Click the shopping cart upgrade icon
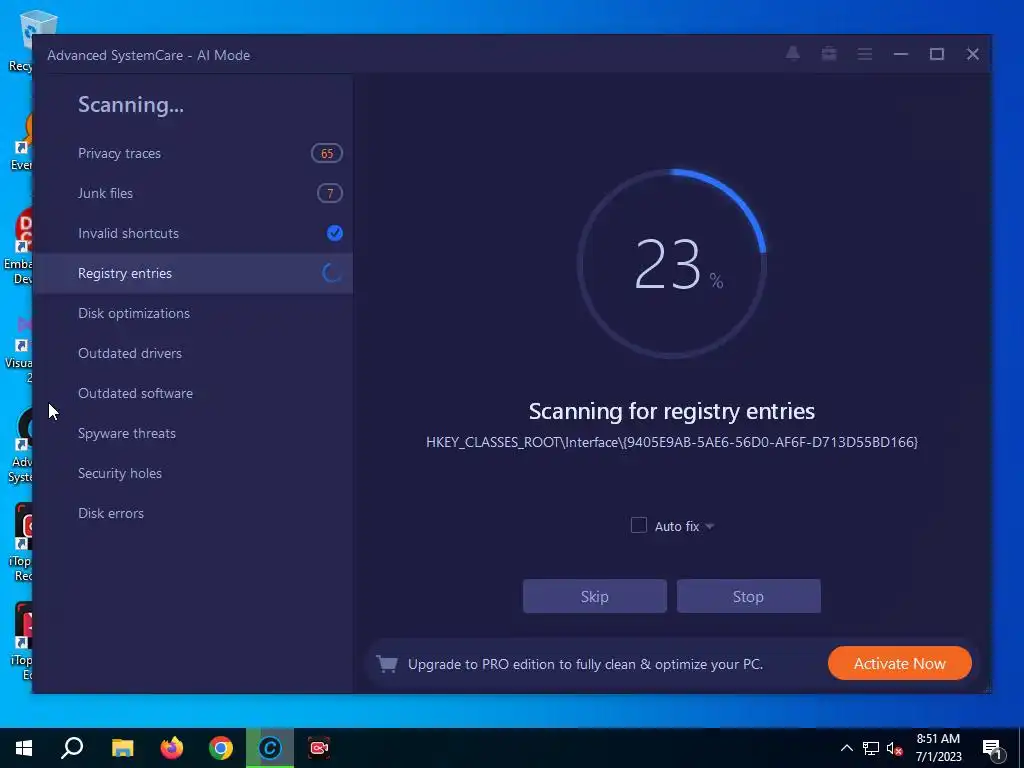The width and height of the screenshot is (1024, 768). pos(387,664)
